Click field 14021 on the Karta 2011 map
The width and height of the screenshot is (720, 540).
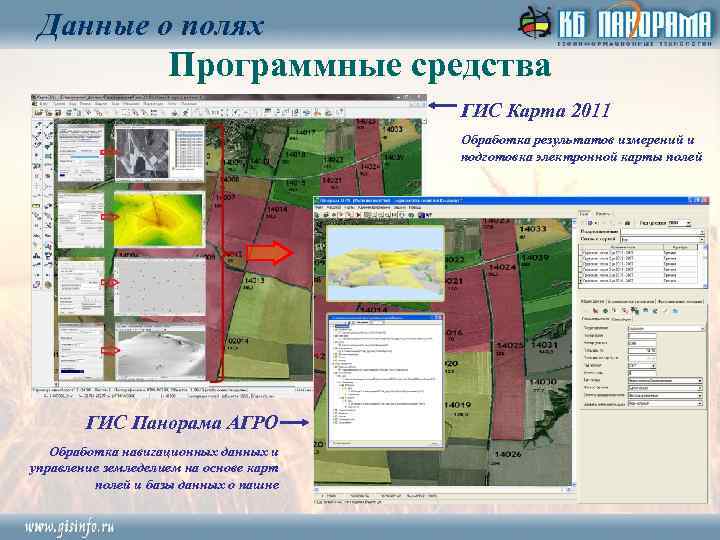[x=332, y=180]
